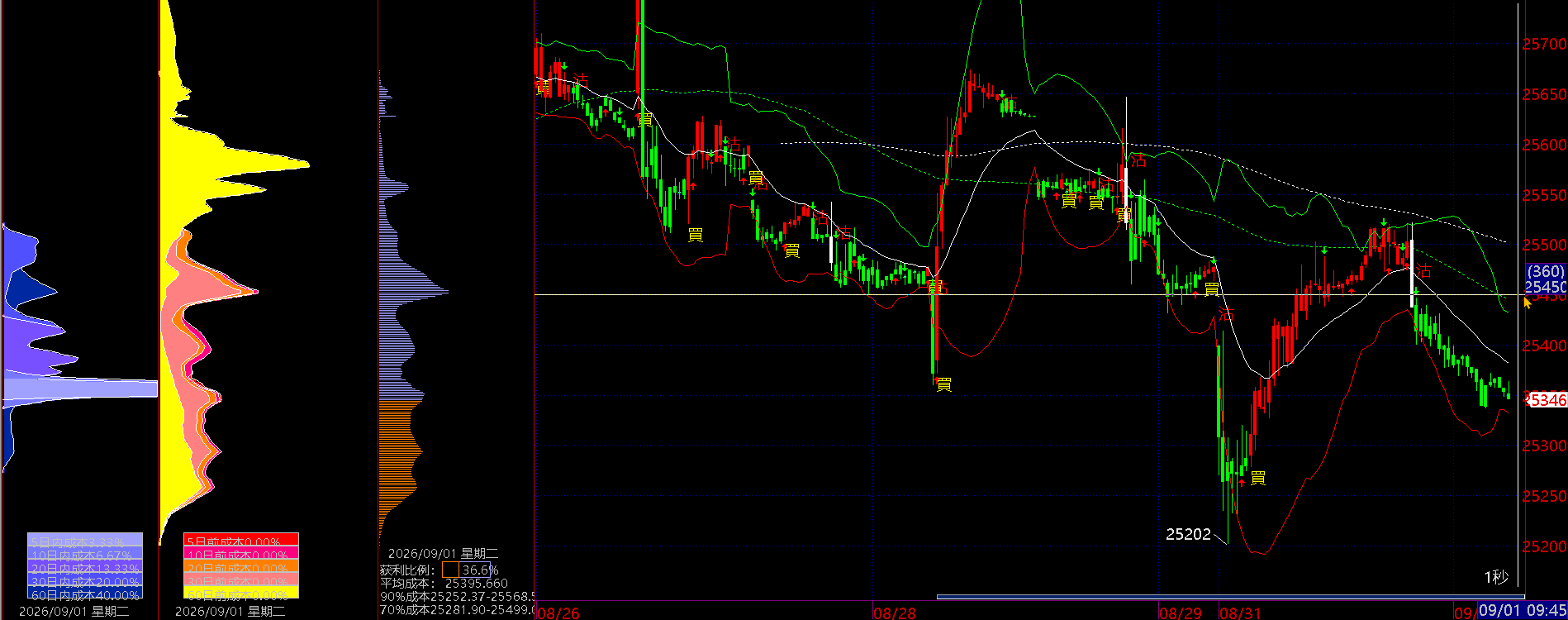Click the 5日内成本 blue legend swatch

coord(85,541)
